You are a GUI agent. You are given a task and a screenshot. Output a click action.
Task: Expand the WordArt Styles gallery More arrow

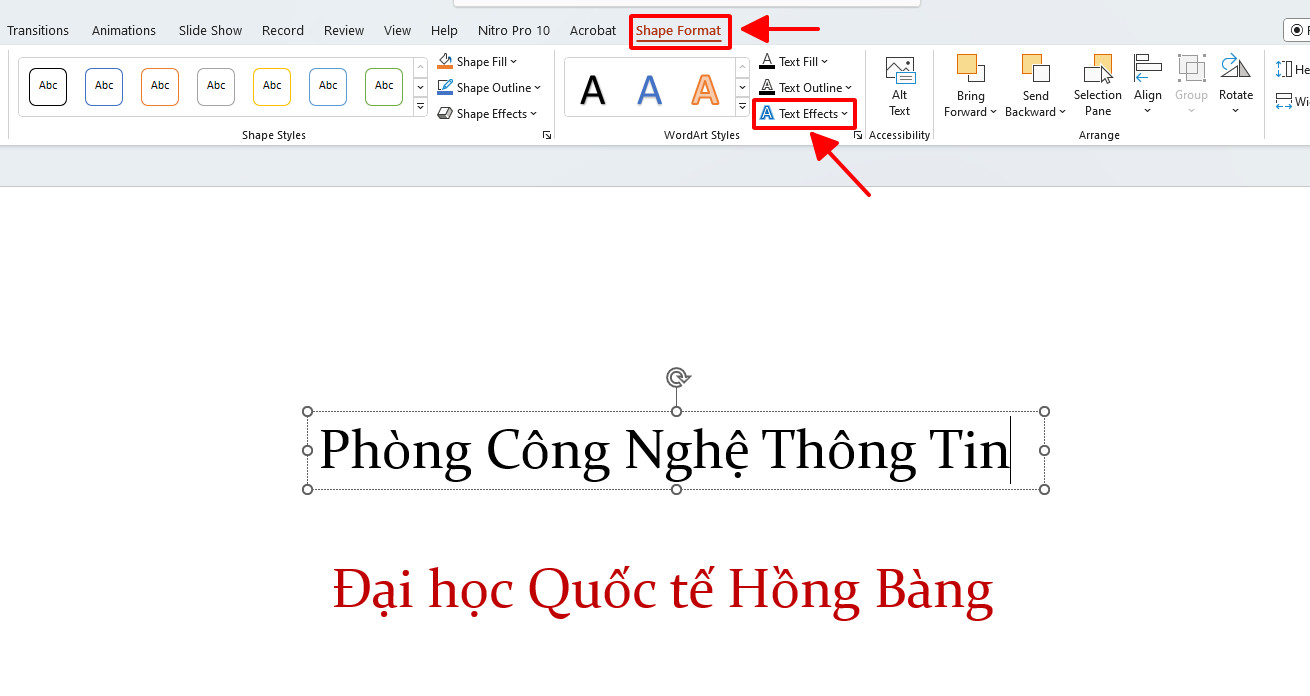[742, 106]
